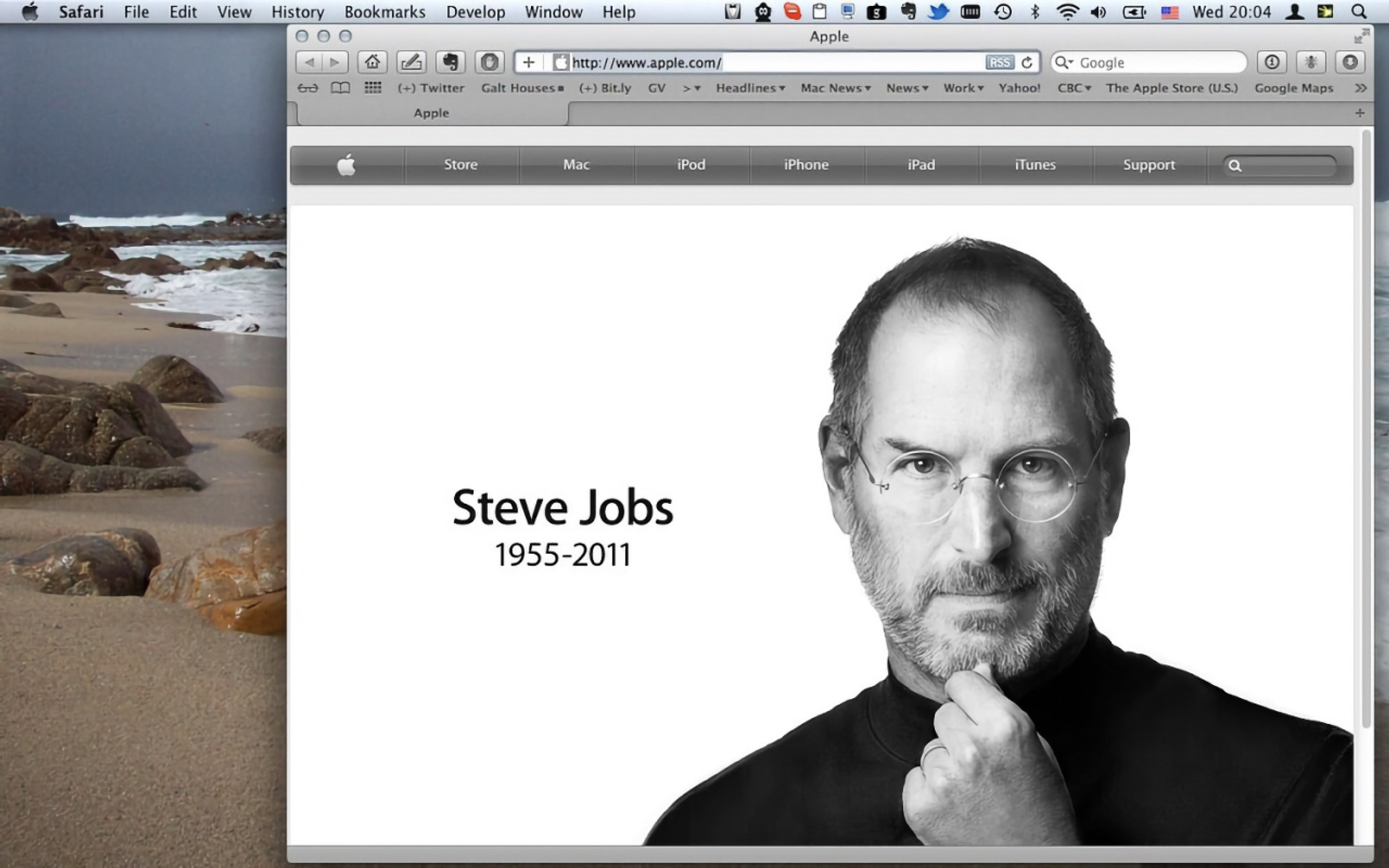Enter full screen with arrows icon
The height and width of the screenshot is (868, 1389).
[x=1362, y=35]
